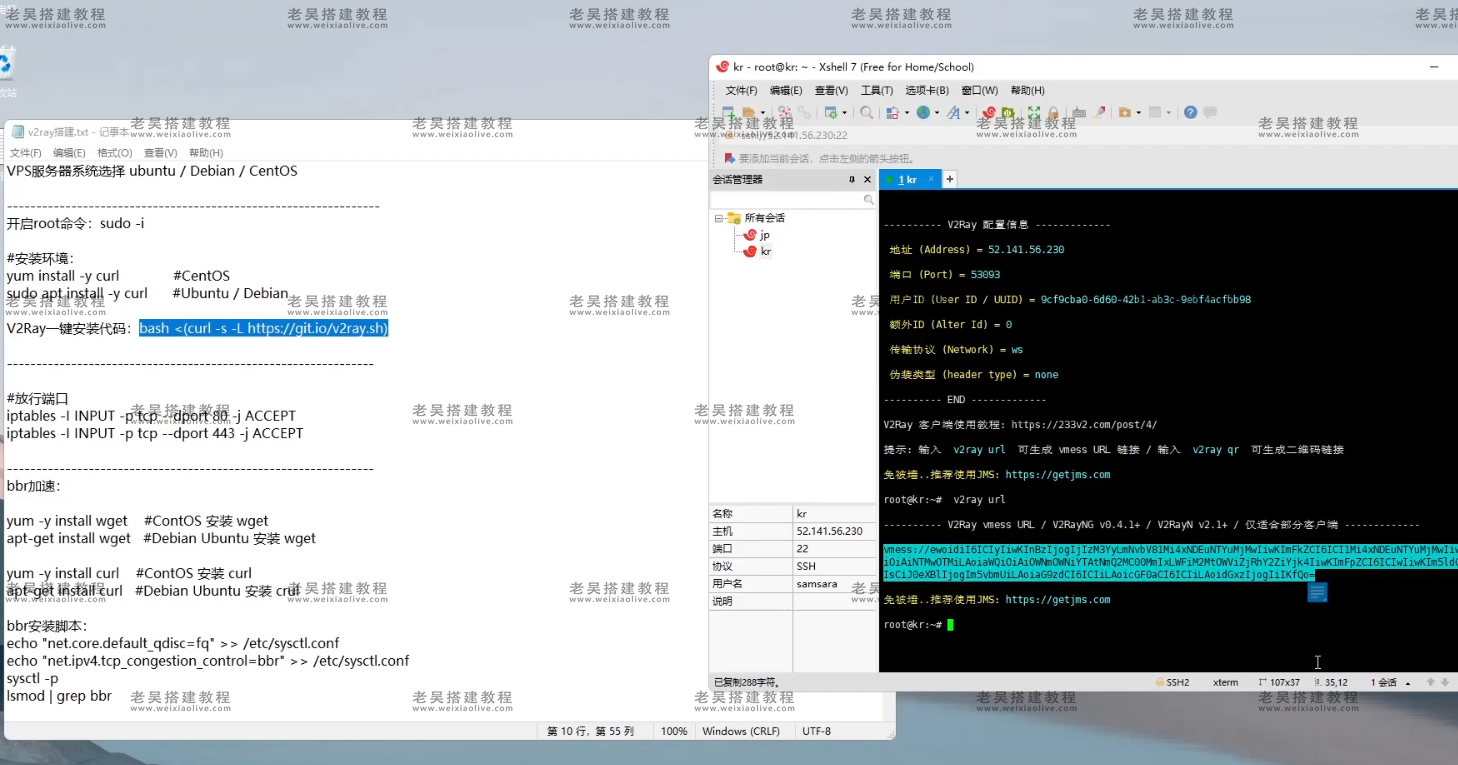This screenshot has width=1458, height=765.
Task: Click the red bookmark flag to add session
Action: click(x=729, y=158)
